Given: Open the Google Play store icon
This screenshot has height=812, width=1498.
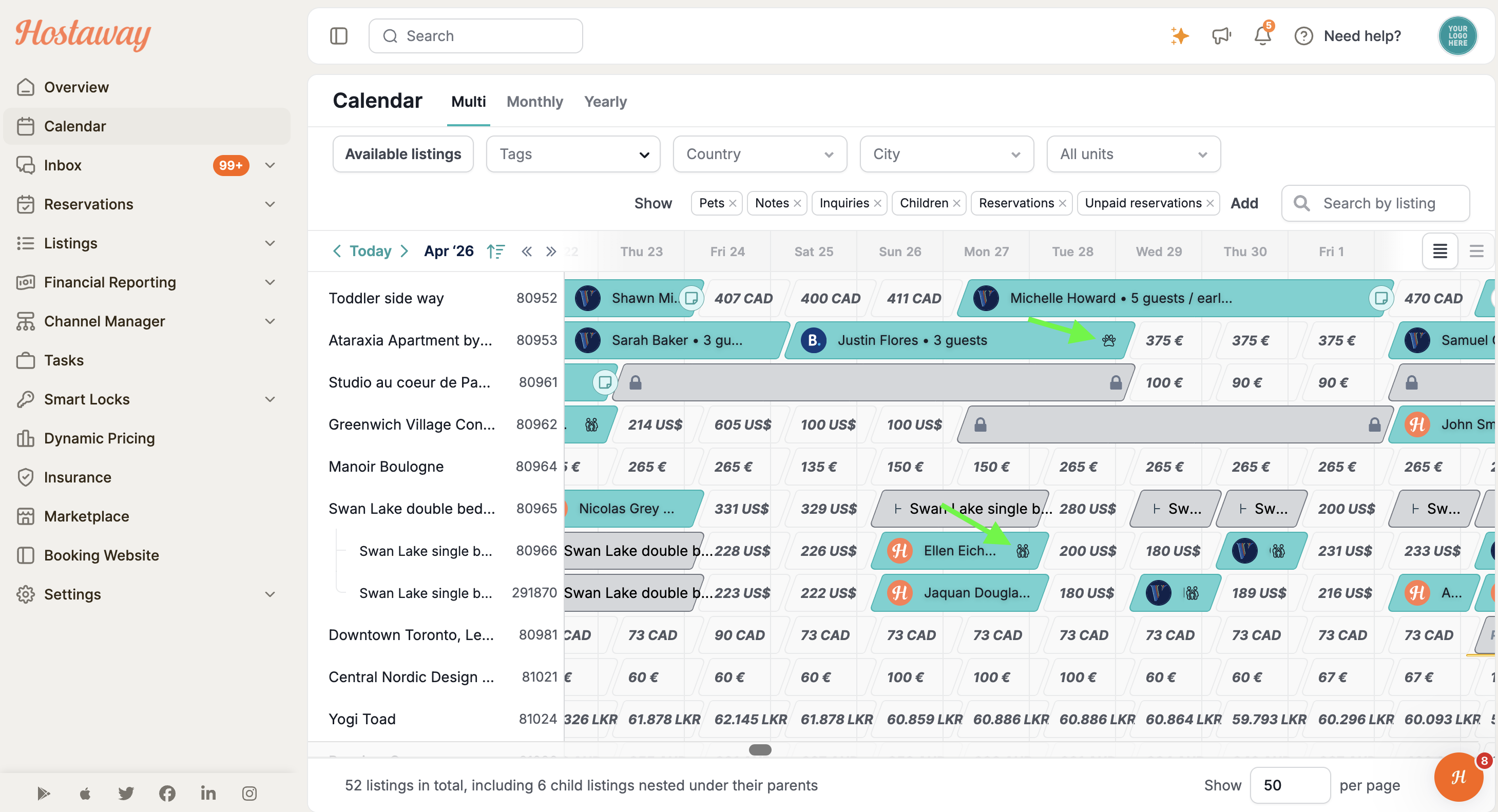Looking at the screenshot, I should pyautogui.click(x=44, y=793).
